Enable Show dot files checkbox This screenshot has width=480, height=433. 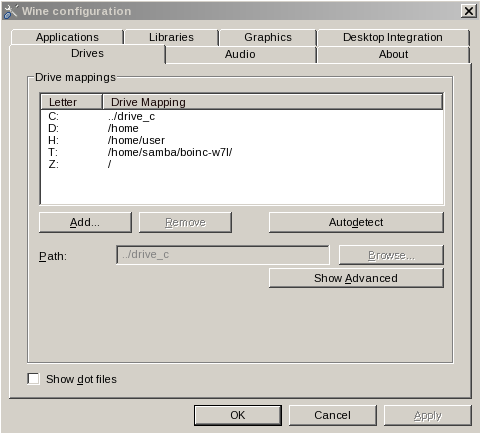(33, 379)
